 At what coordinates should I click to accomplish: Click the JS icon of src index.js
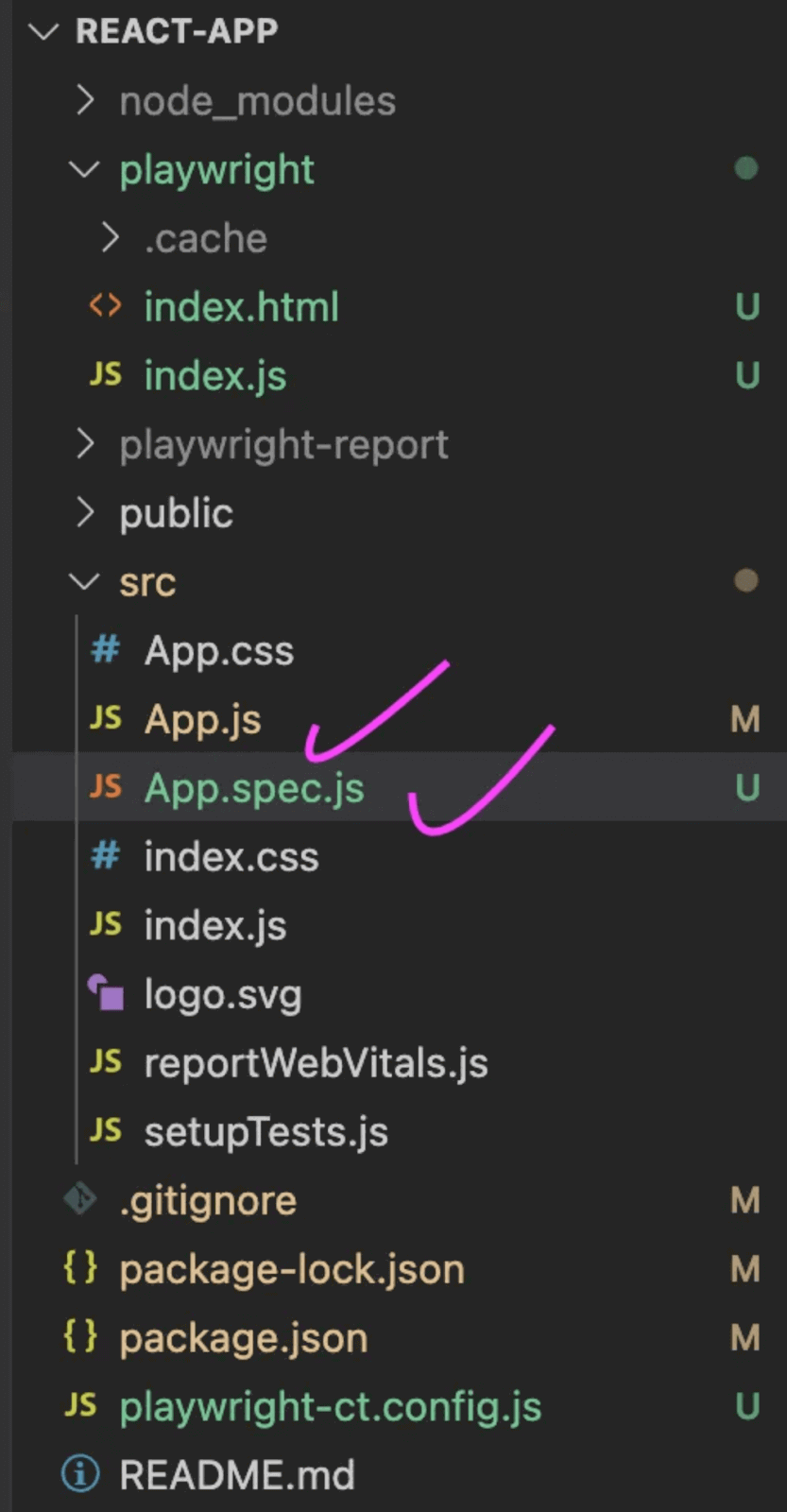(105, 925)
